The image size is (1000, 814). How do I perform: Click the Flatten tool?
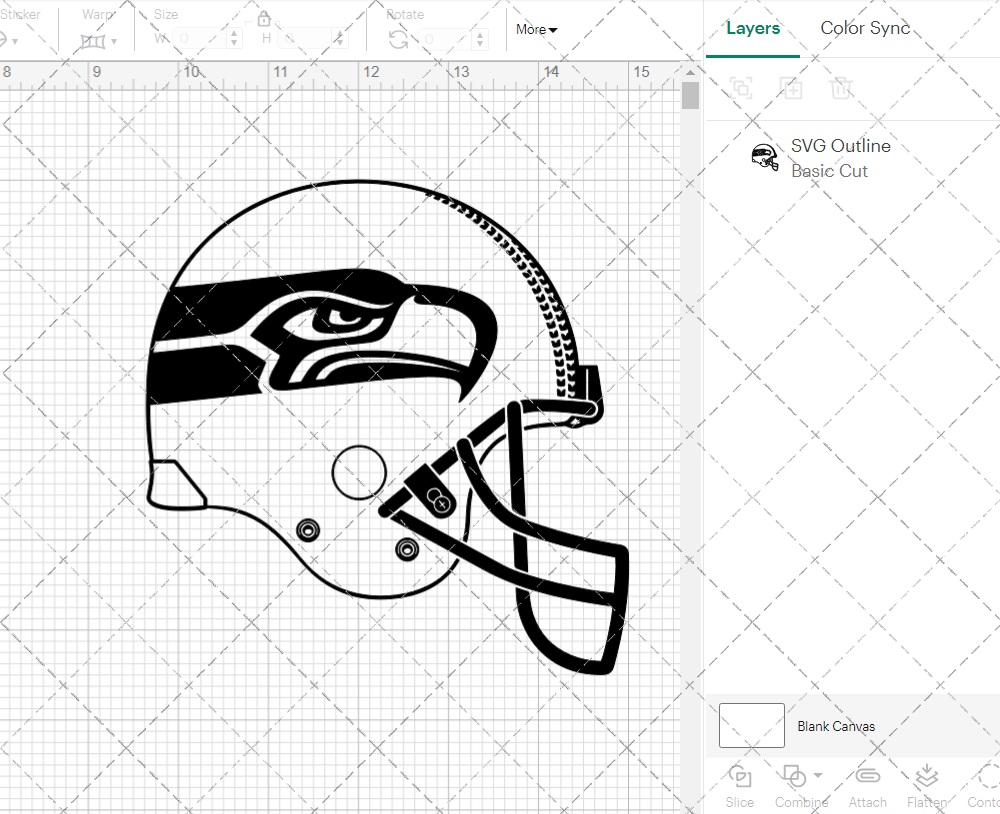926,787
